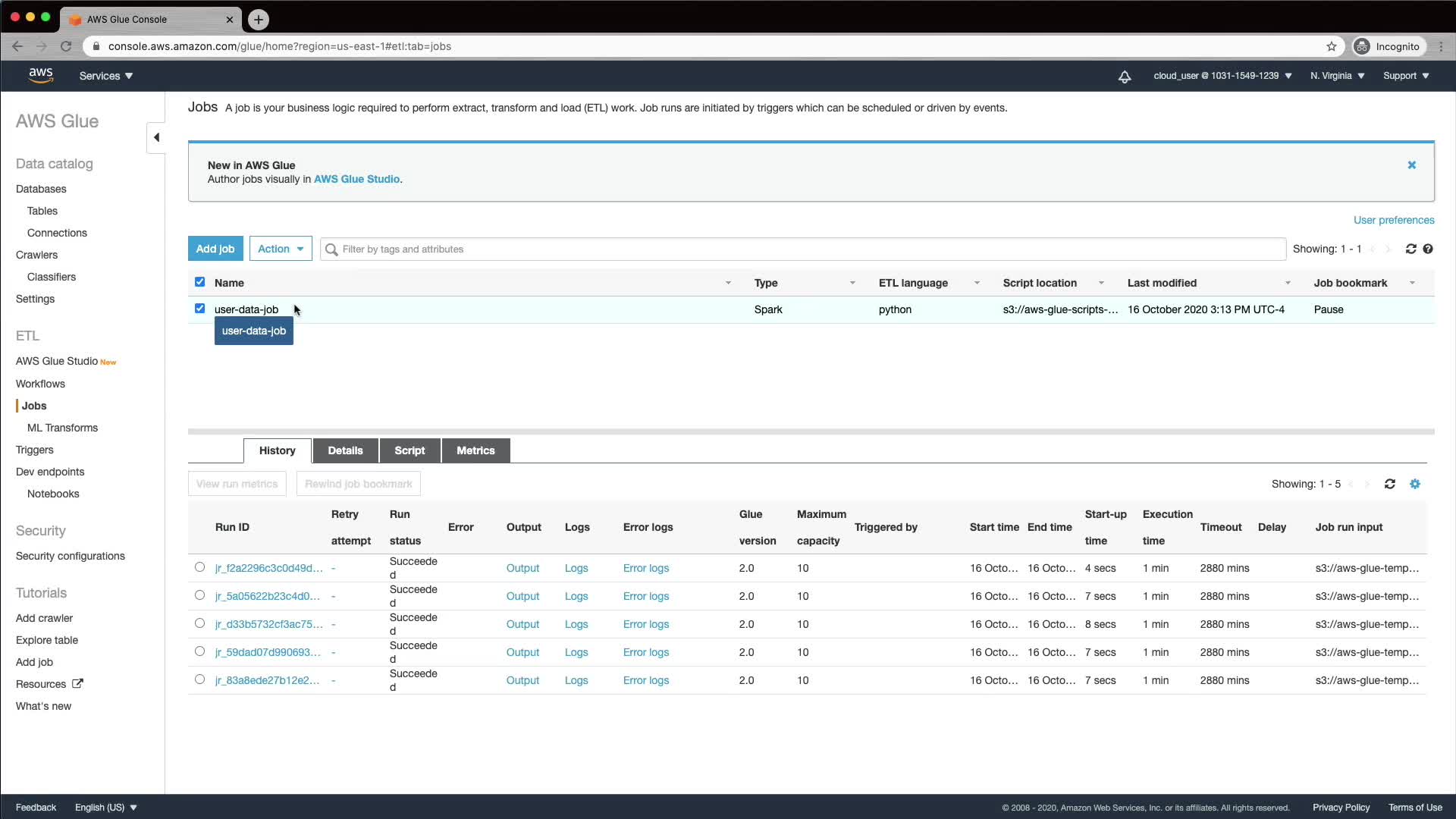Expand the Services menu
Image resolution: width=1456 pixels, height=819 pixels.
106,76
